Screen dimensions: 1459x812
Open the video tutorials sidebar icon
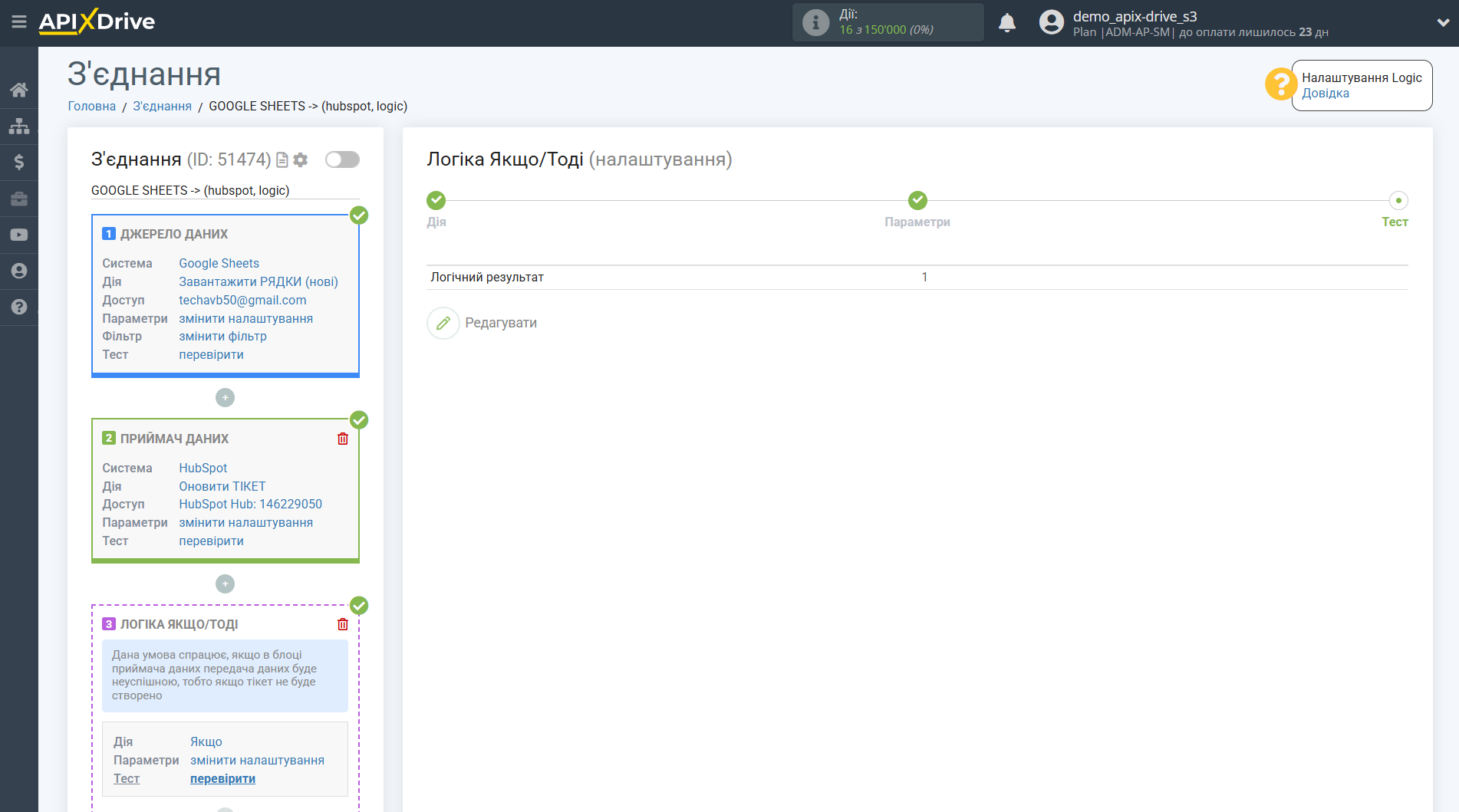pyautogui.click(x=19, y=235)
